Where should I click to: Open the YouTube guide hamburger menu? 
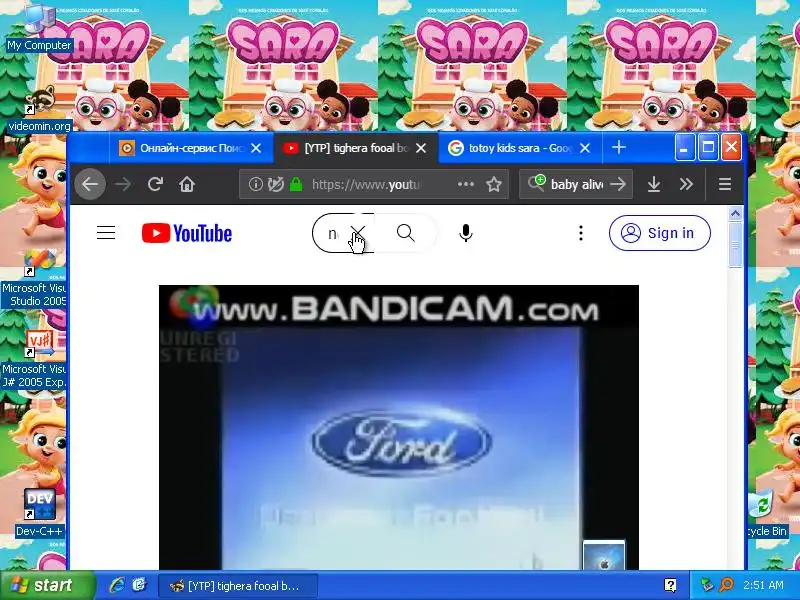click(x=106, y=233)
